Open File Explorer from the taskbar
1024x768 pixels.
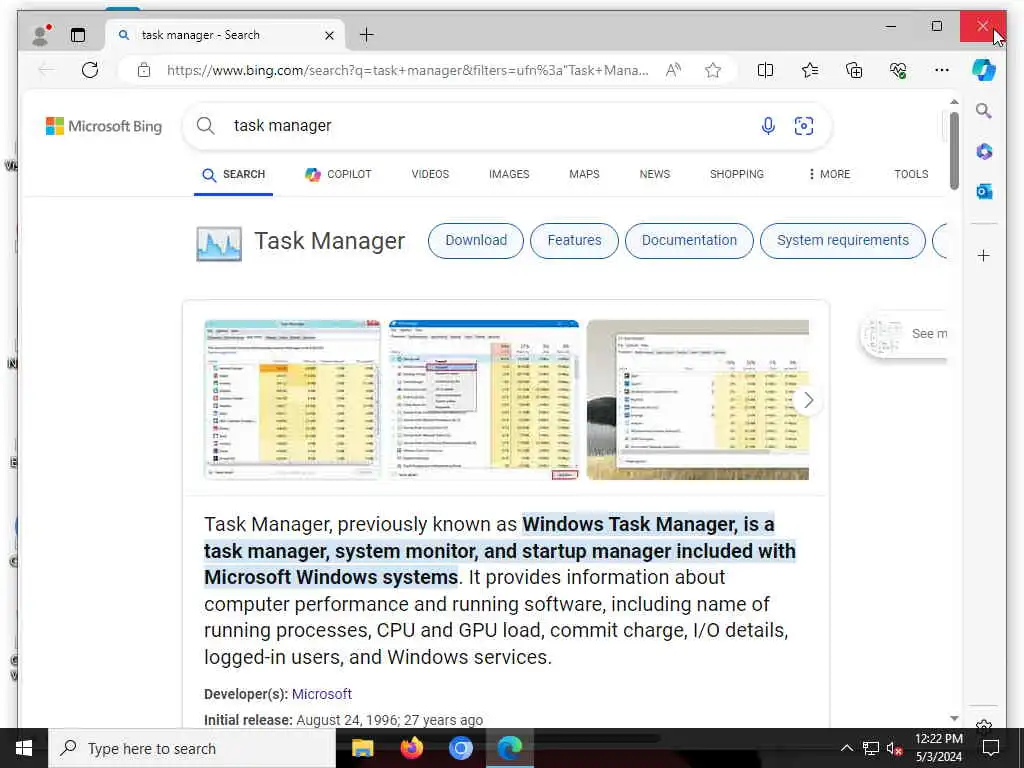coord(362,748)
